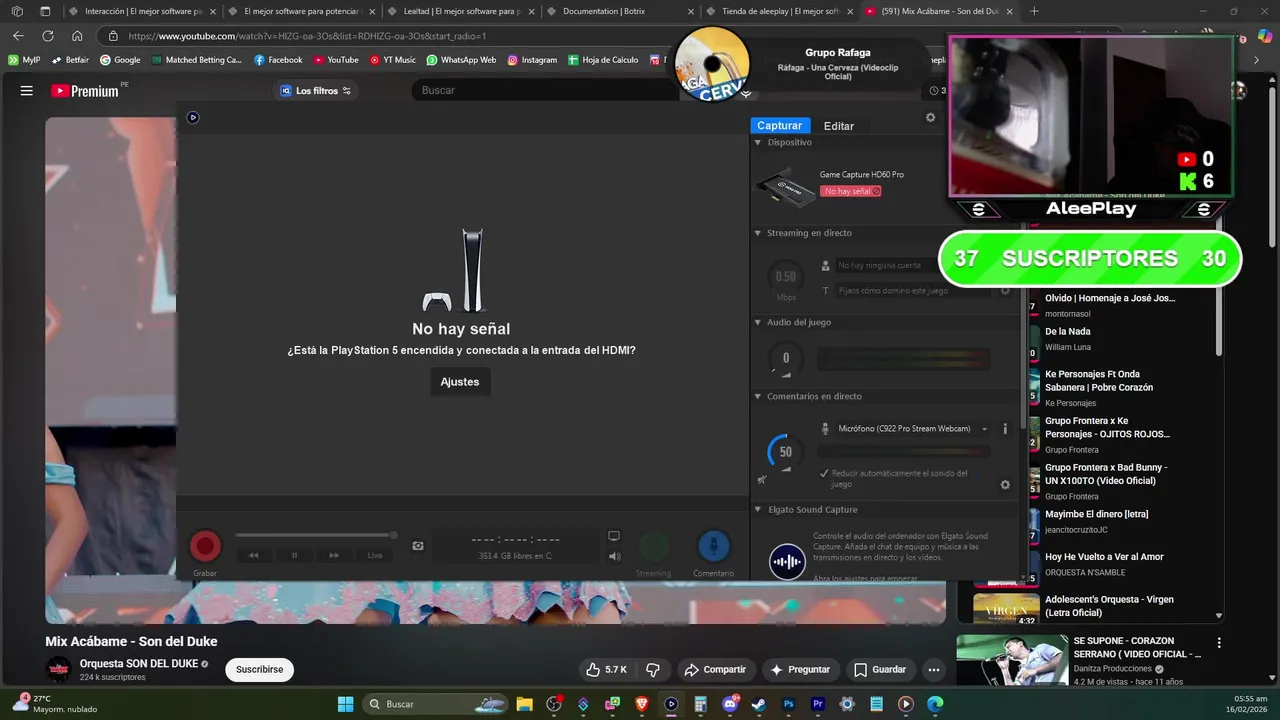Start recording with the red Grabar button

coord(205,546)
